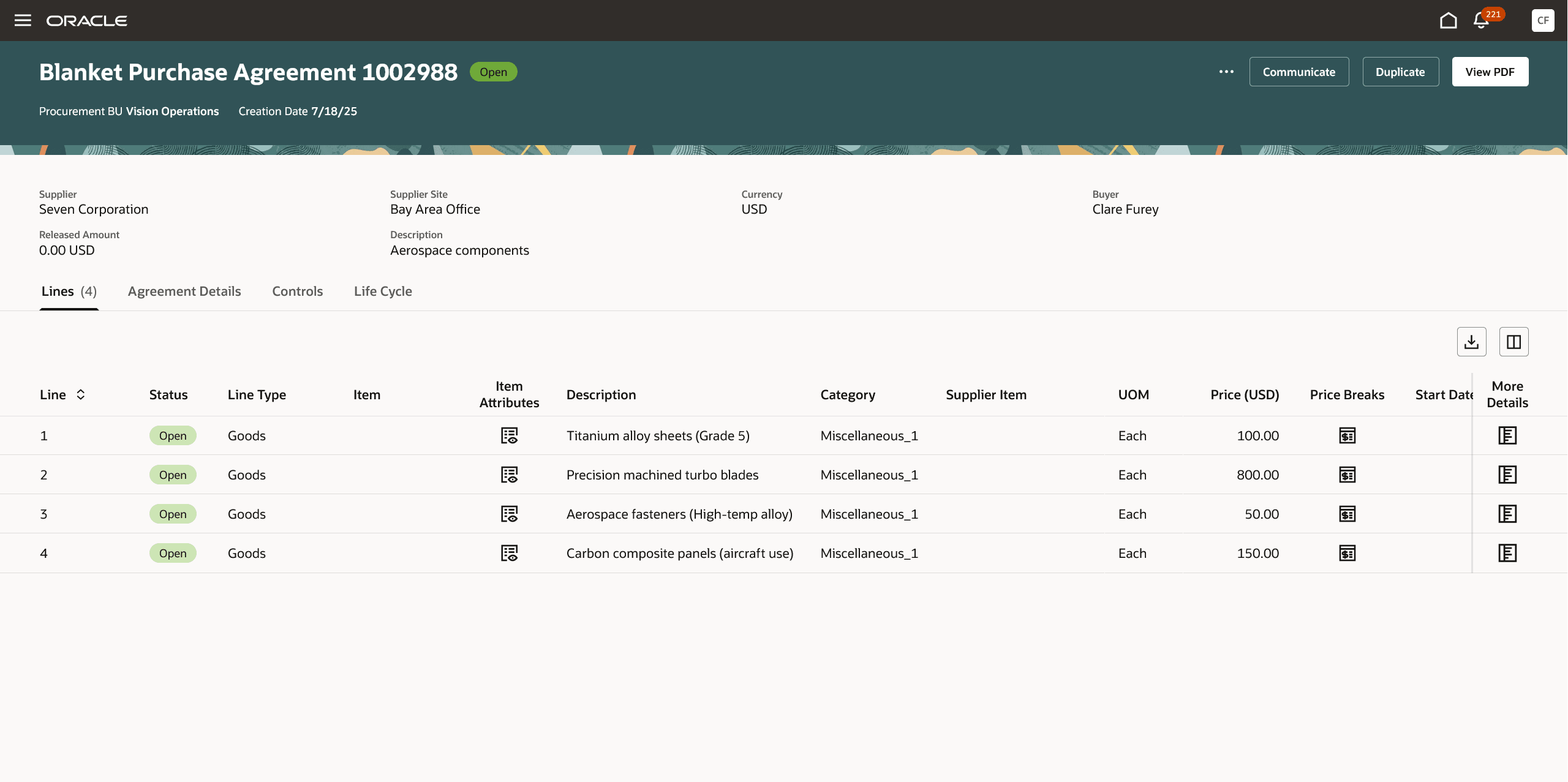The width and height of the screenshot is (1568, 782).
Task: Open More Details for line 1
Action: pos(1507,435)
